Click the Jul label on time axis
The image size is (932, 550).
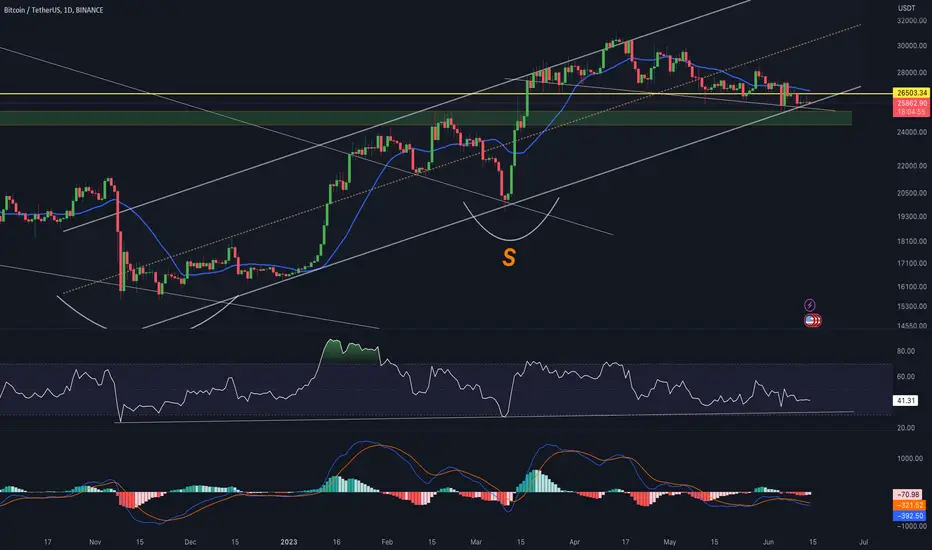click(x=864, y=542)
